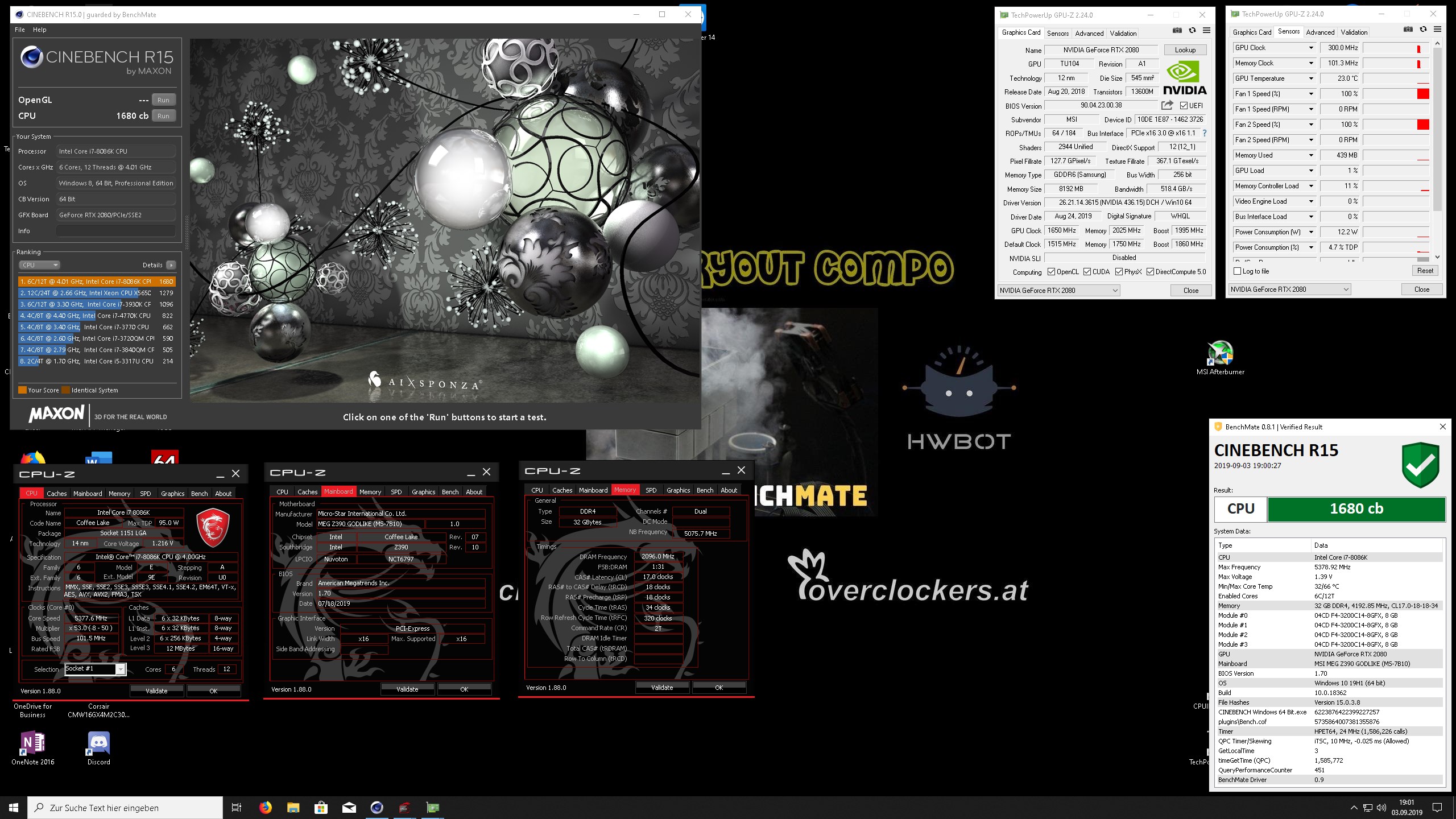Click the taskbar search box
The height and width of the screenshot is (819, 1456).
click(x=125, y=808)
